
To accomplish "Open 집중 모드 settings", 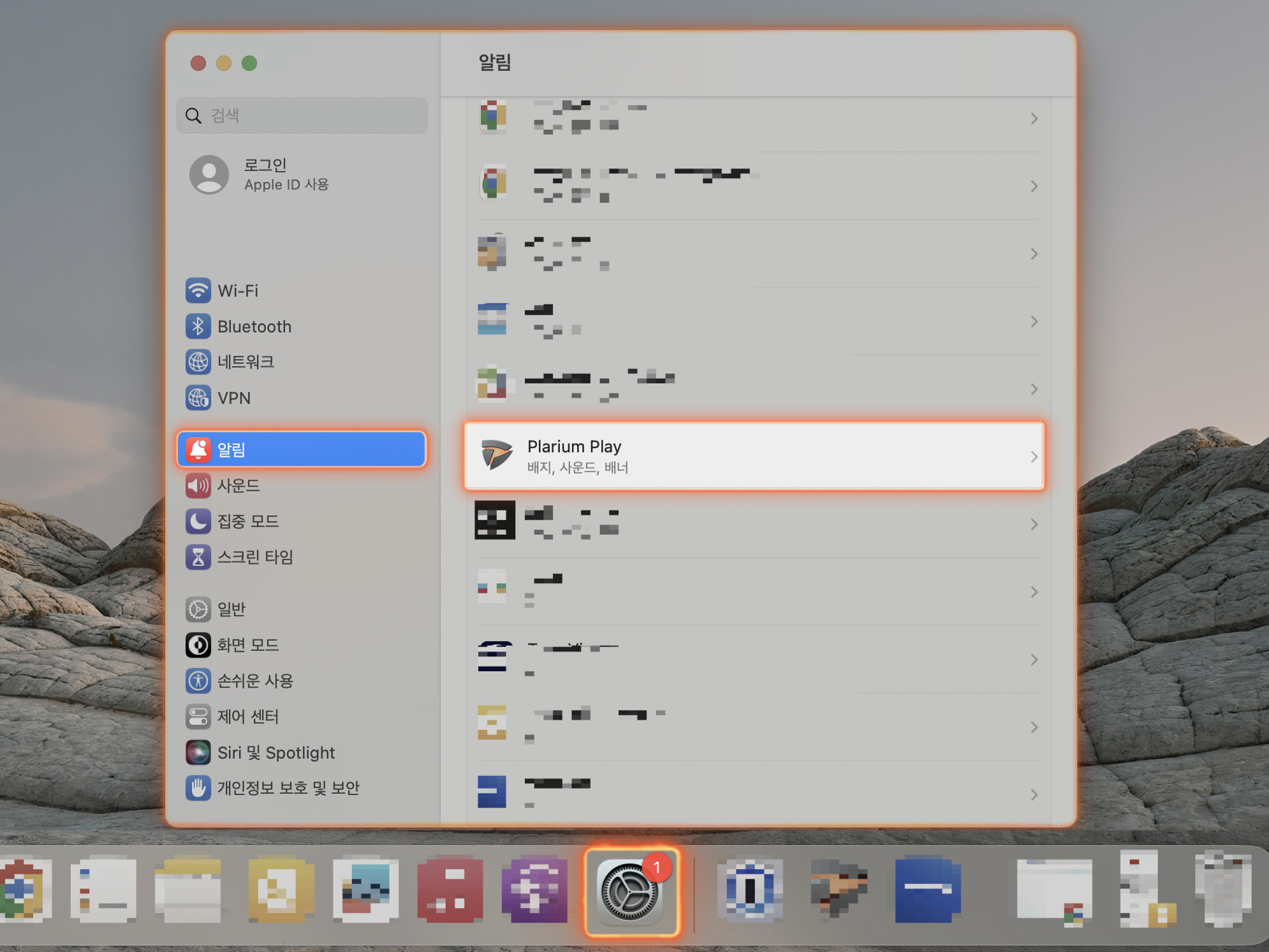I will (302, 522).
